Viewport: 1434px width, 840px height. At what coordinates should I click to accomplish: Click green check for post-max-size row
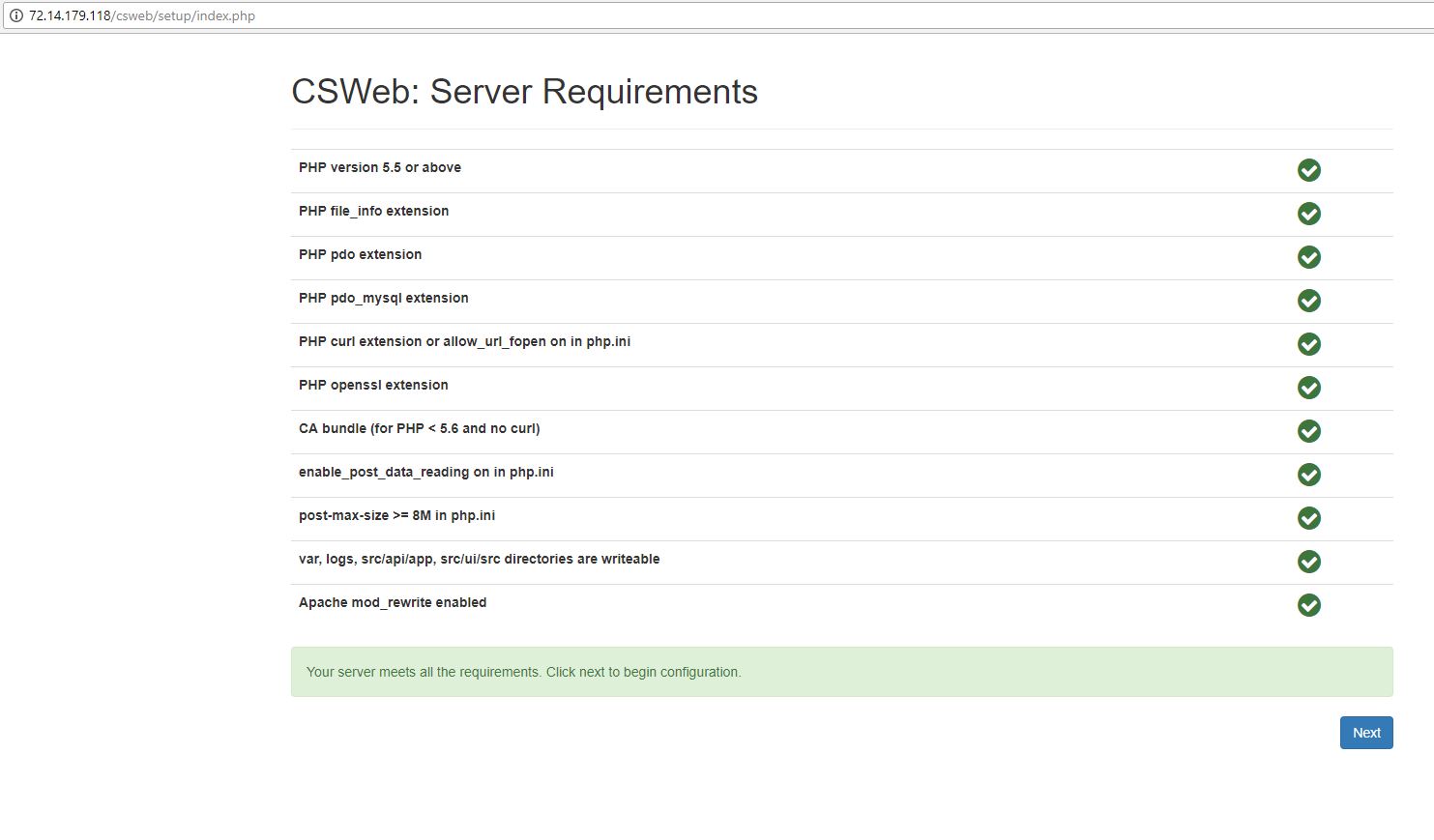1308,518
